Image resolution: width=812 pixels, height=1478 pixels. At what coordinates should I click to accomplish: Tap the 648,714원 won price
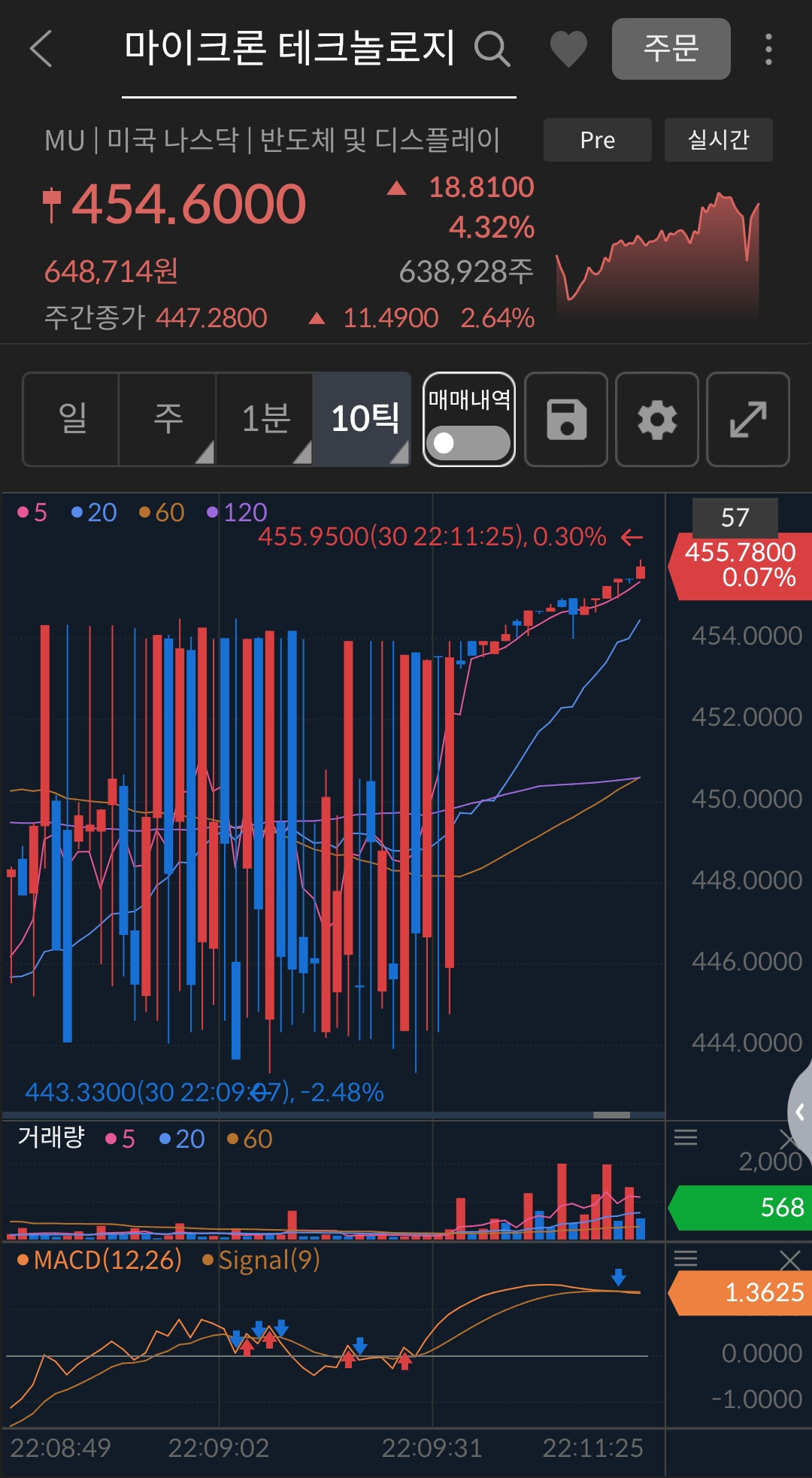[111, 272]
